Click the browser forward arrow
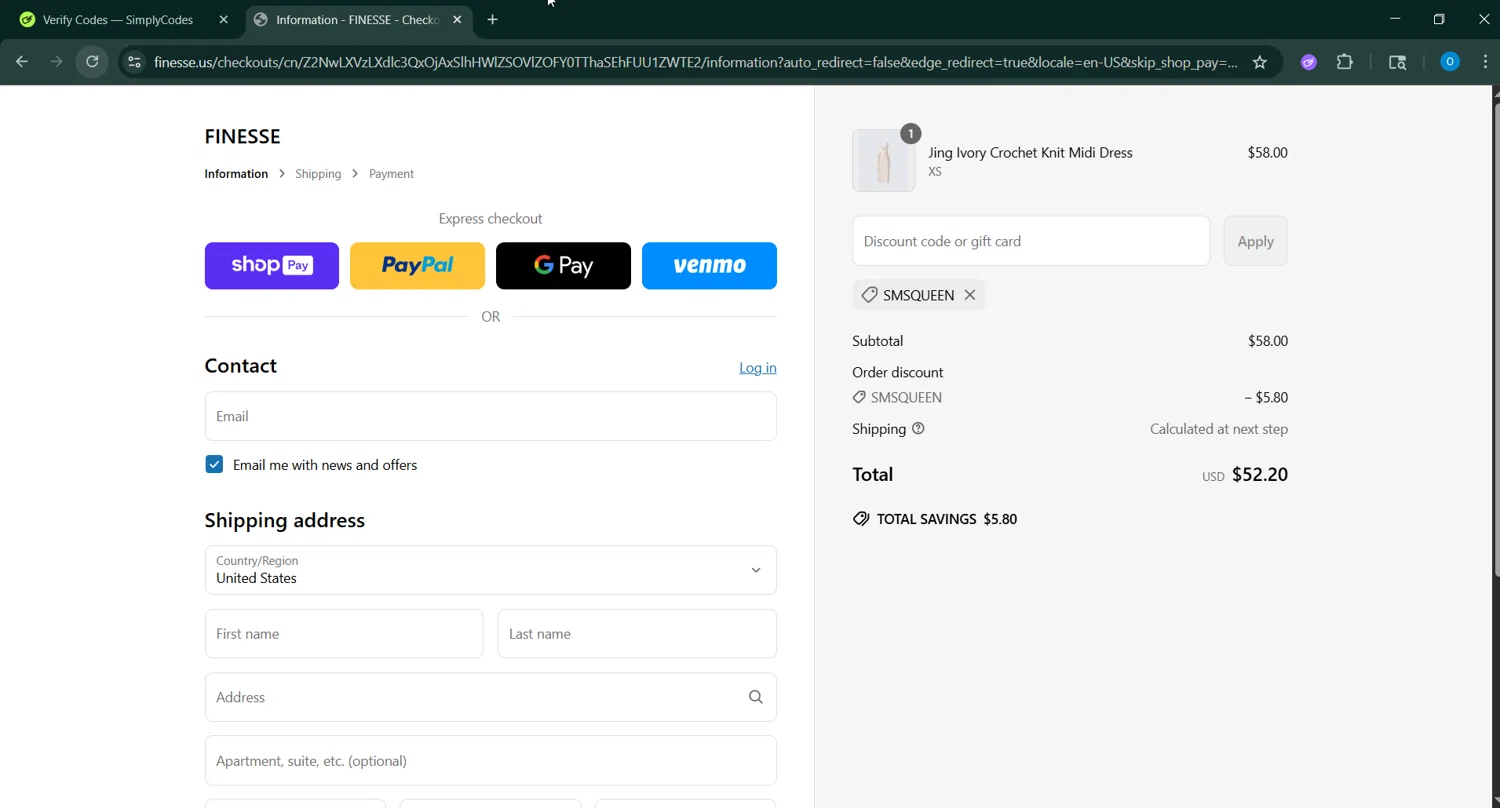1500x808 pixels. pyautogui.click(x=57, y=62)
